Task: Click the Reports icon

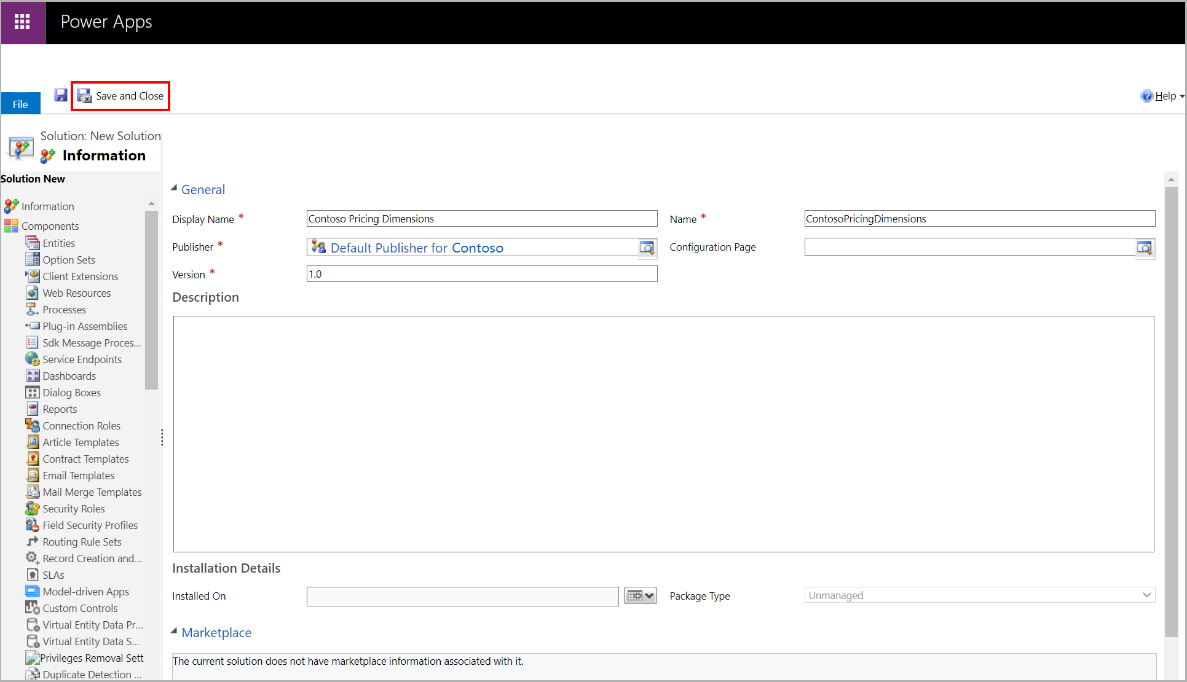Action: (33, 410)
